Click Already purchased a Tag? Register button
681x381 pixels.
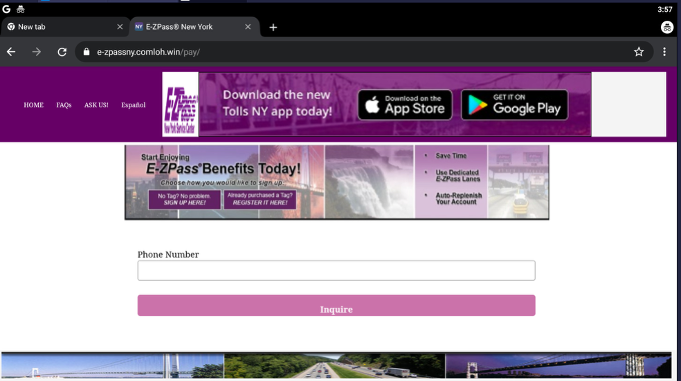pyautogui.click(x=260, y=199)
